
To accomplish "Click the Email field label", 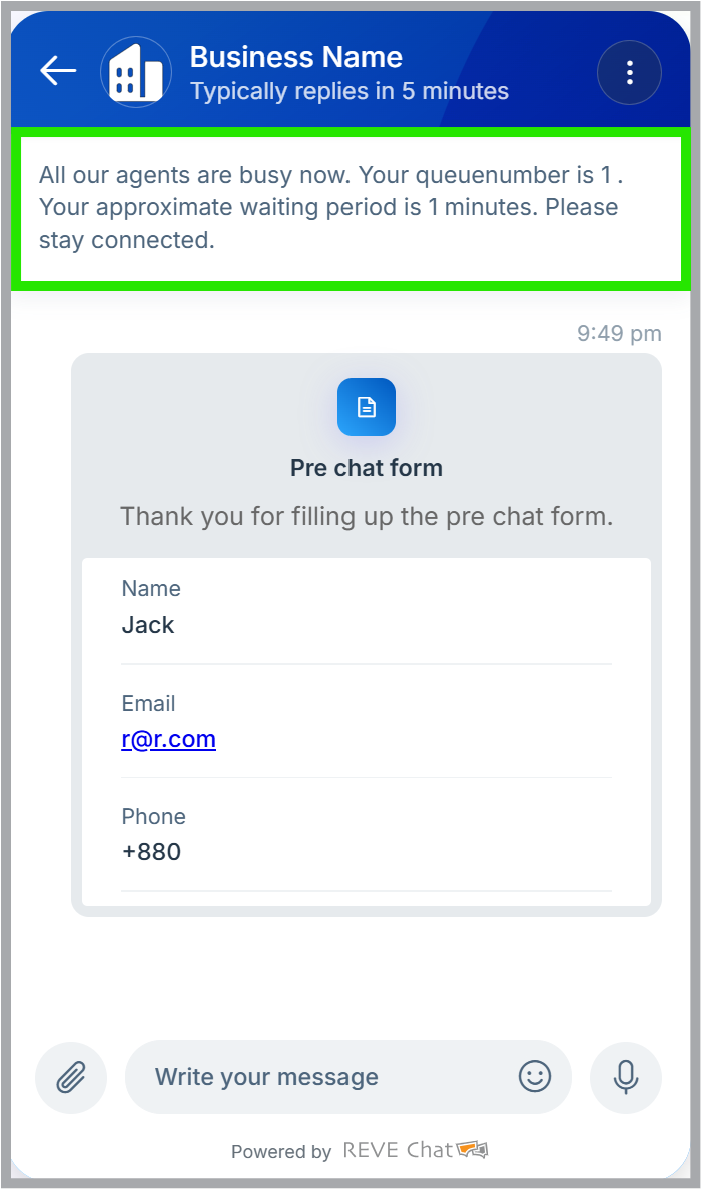I will coord(148,704).
